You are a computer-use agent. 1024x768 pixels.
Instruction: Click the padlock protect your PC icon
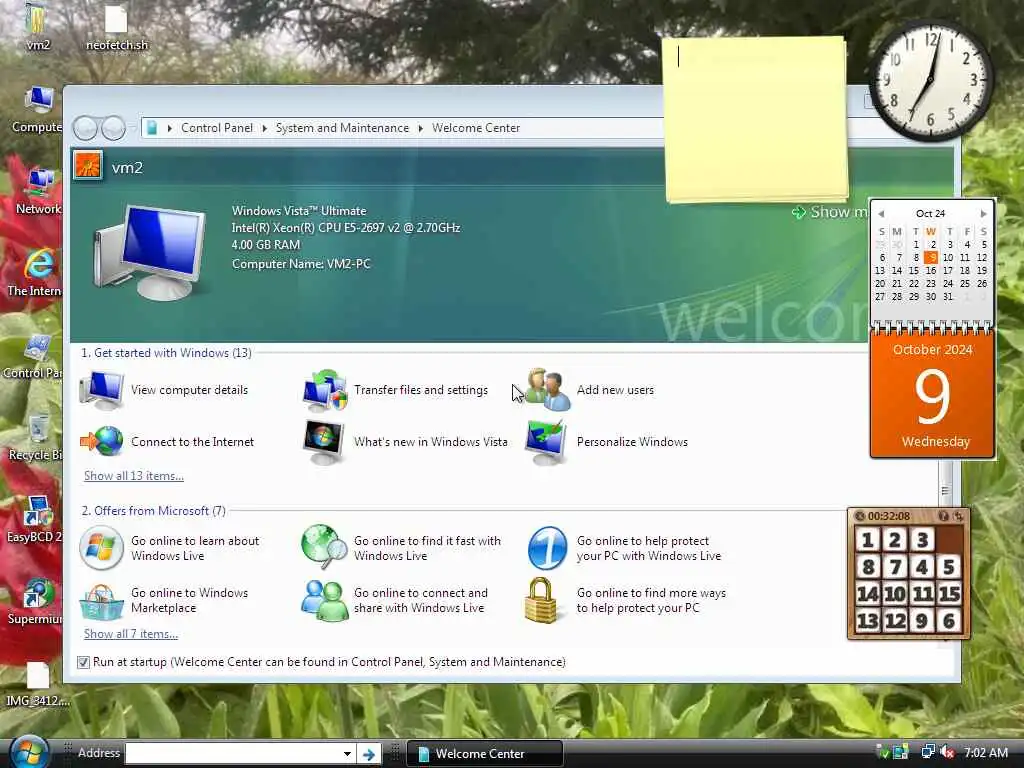point(541,600)
